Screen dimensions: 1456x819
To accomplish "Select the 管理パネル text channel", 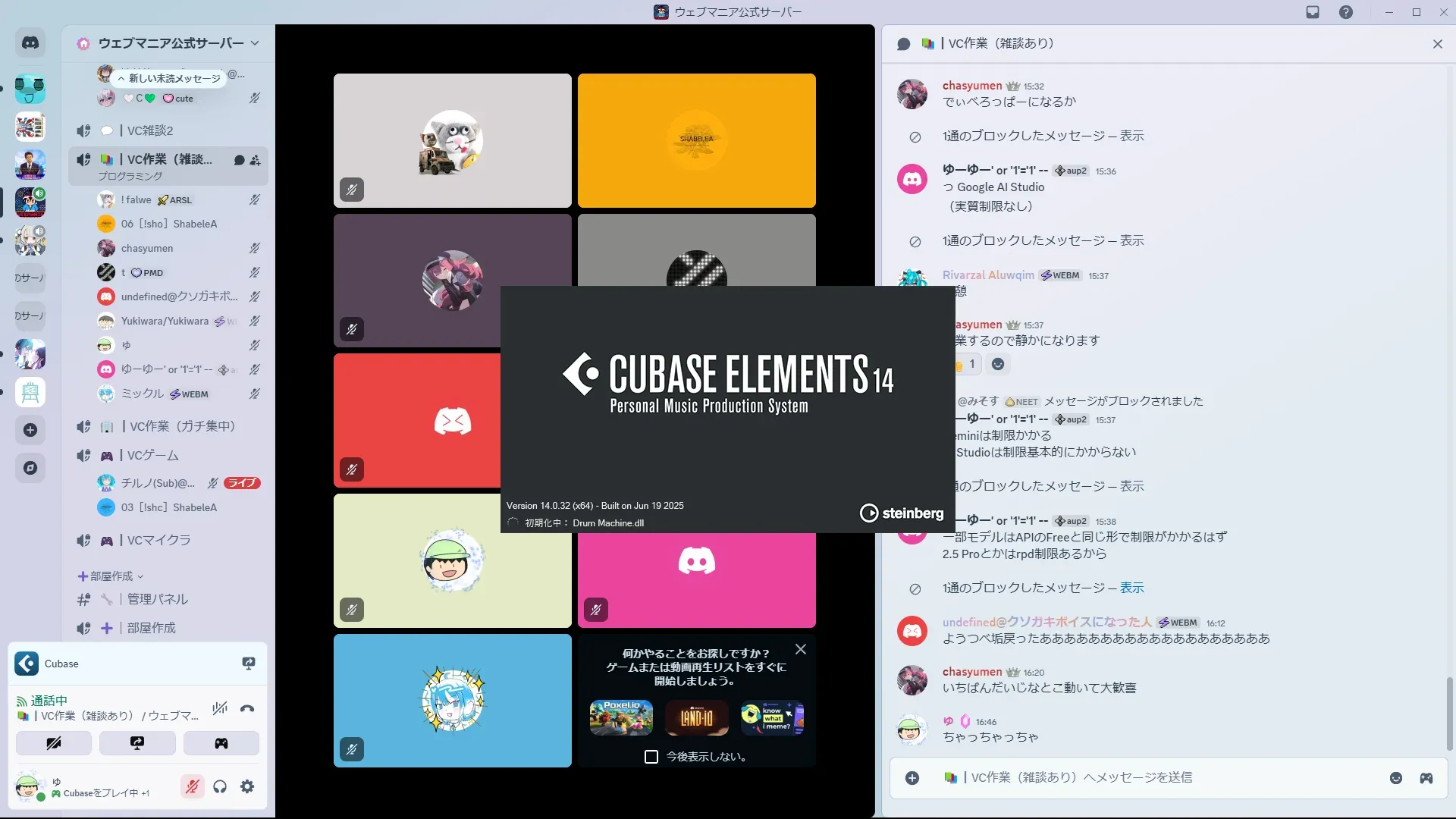I will 157,599.
